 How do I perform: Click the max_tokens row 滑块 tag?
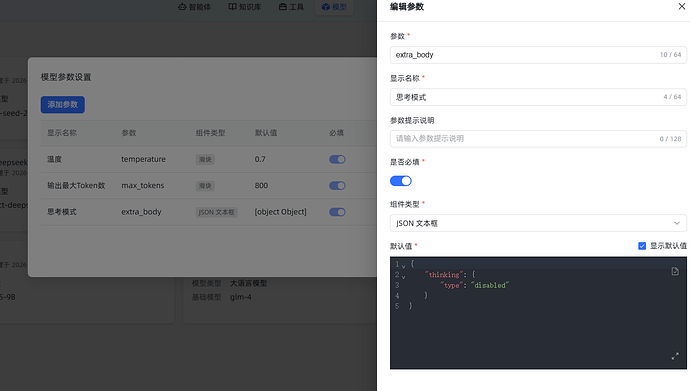tap(205, 186)
